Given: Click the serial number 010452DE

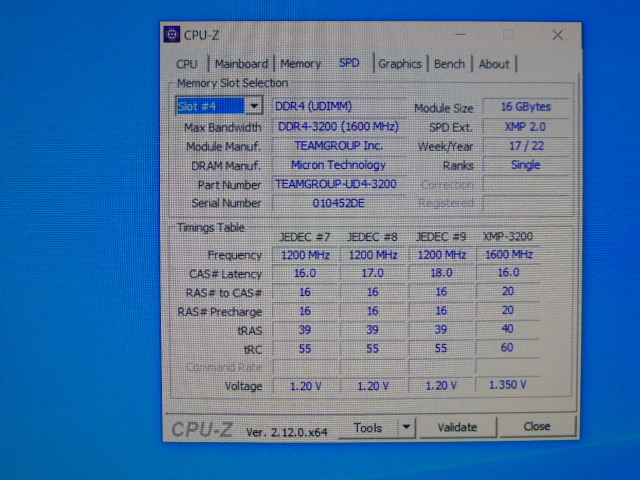Looking at the screenshot, I should tap(339, 203).
